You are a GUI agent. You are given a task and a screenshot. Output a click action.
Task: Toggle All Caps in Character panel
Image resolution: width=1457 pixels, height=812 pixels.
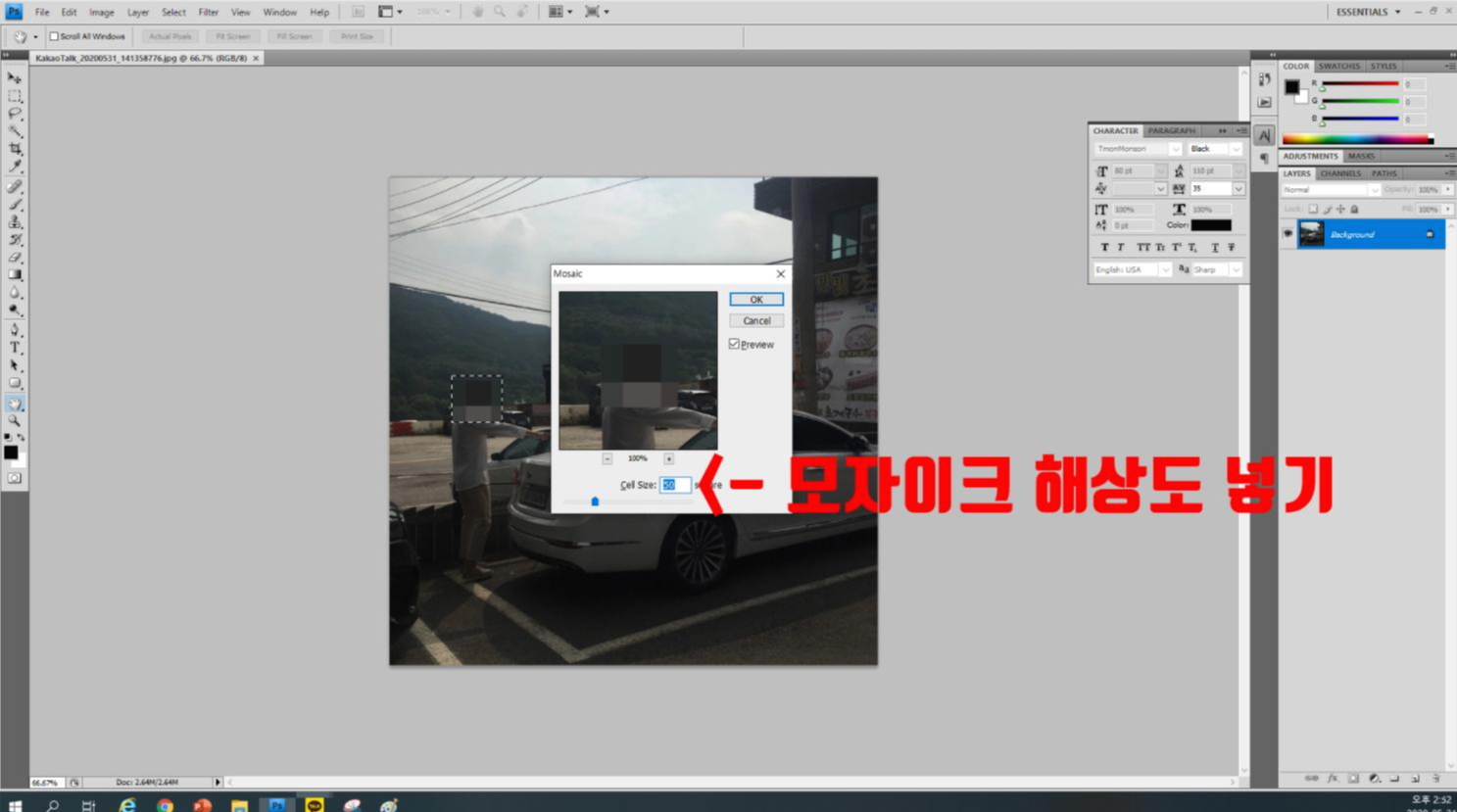pyautogui.click(x=1142, y=248)
